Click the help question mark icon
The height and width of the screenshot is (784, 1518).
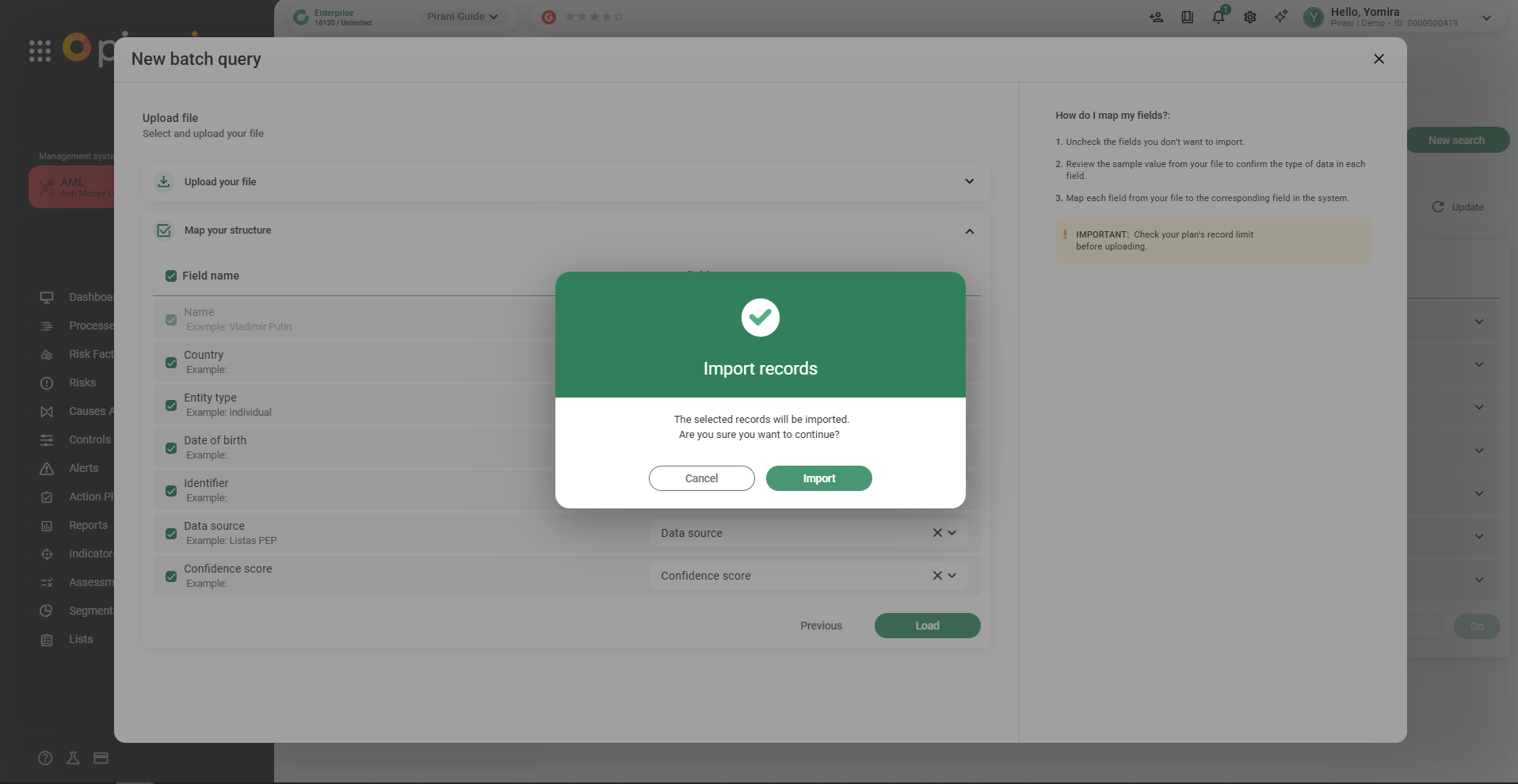pyautogui.click(x=45, y=758)
